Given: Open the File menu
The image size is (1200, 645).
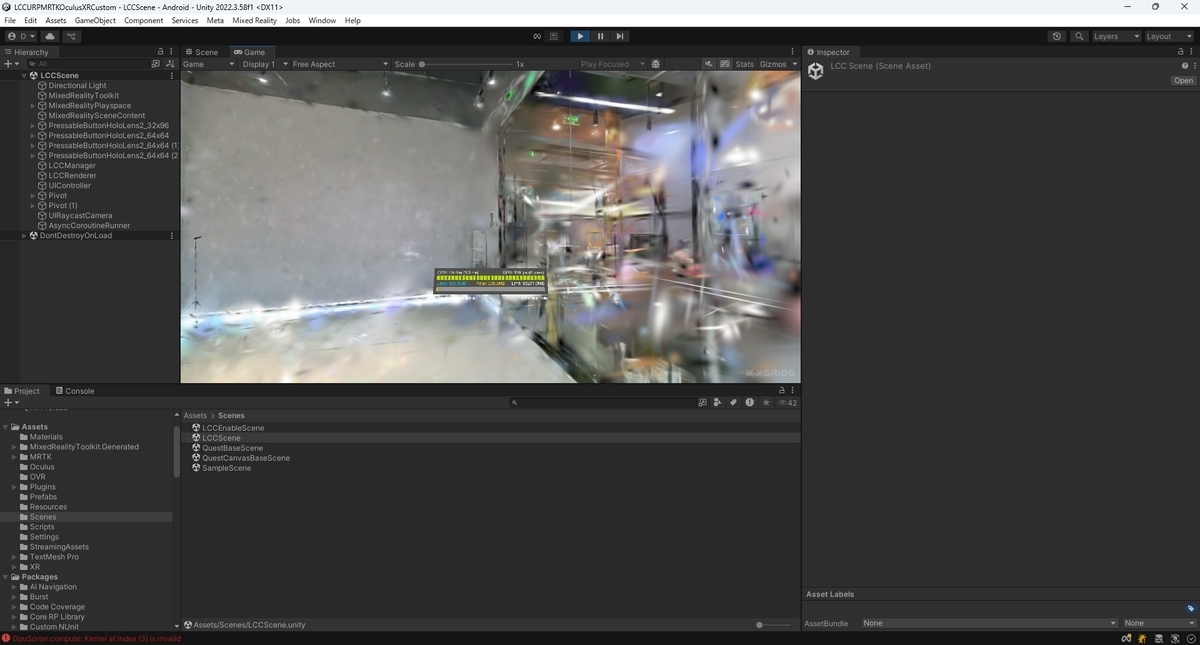Looking at the screenshot, I should pos(10,20).
